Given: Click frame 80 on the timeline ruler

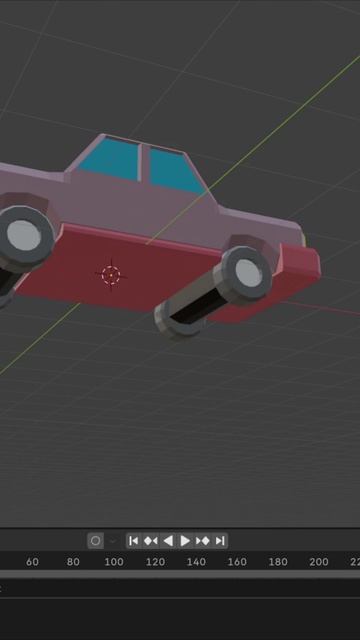Looking at the screenshot, I should 73,562.
